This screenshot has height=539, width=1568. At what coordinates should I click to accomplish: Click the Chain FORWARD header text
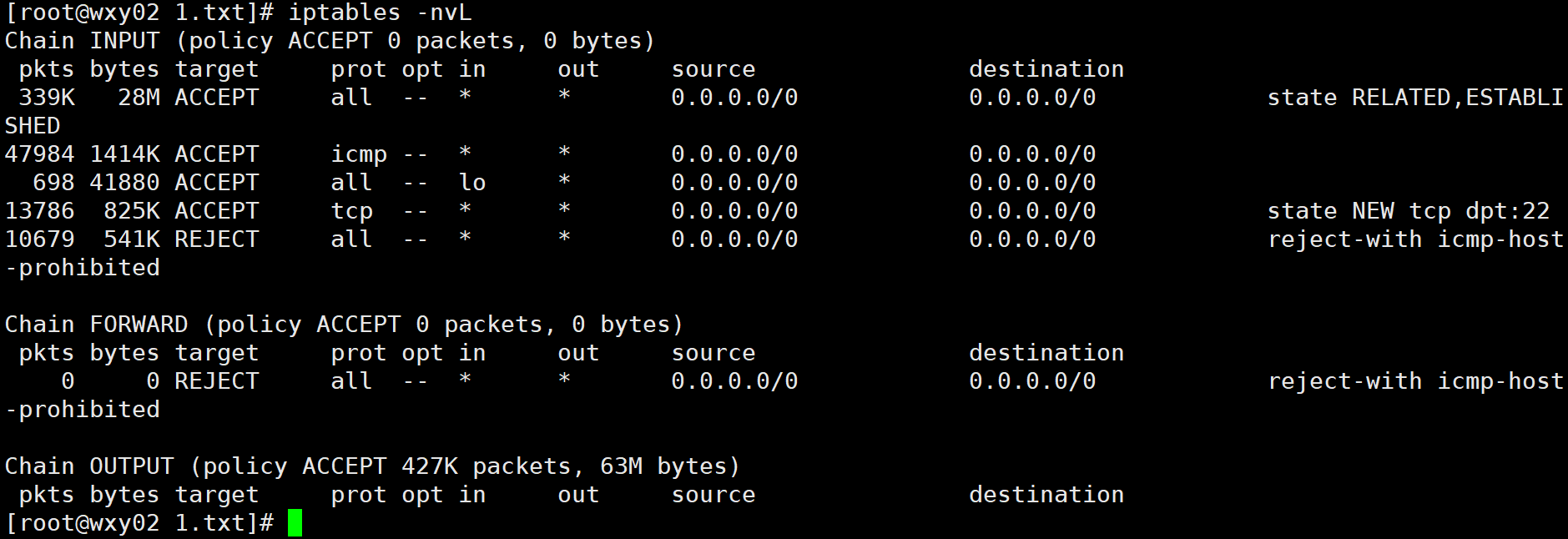pyautogui.click(x=96, y=325)
